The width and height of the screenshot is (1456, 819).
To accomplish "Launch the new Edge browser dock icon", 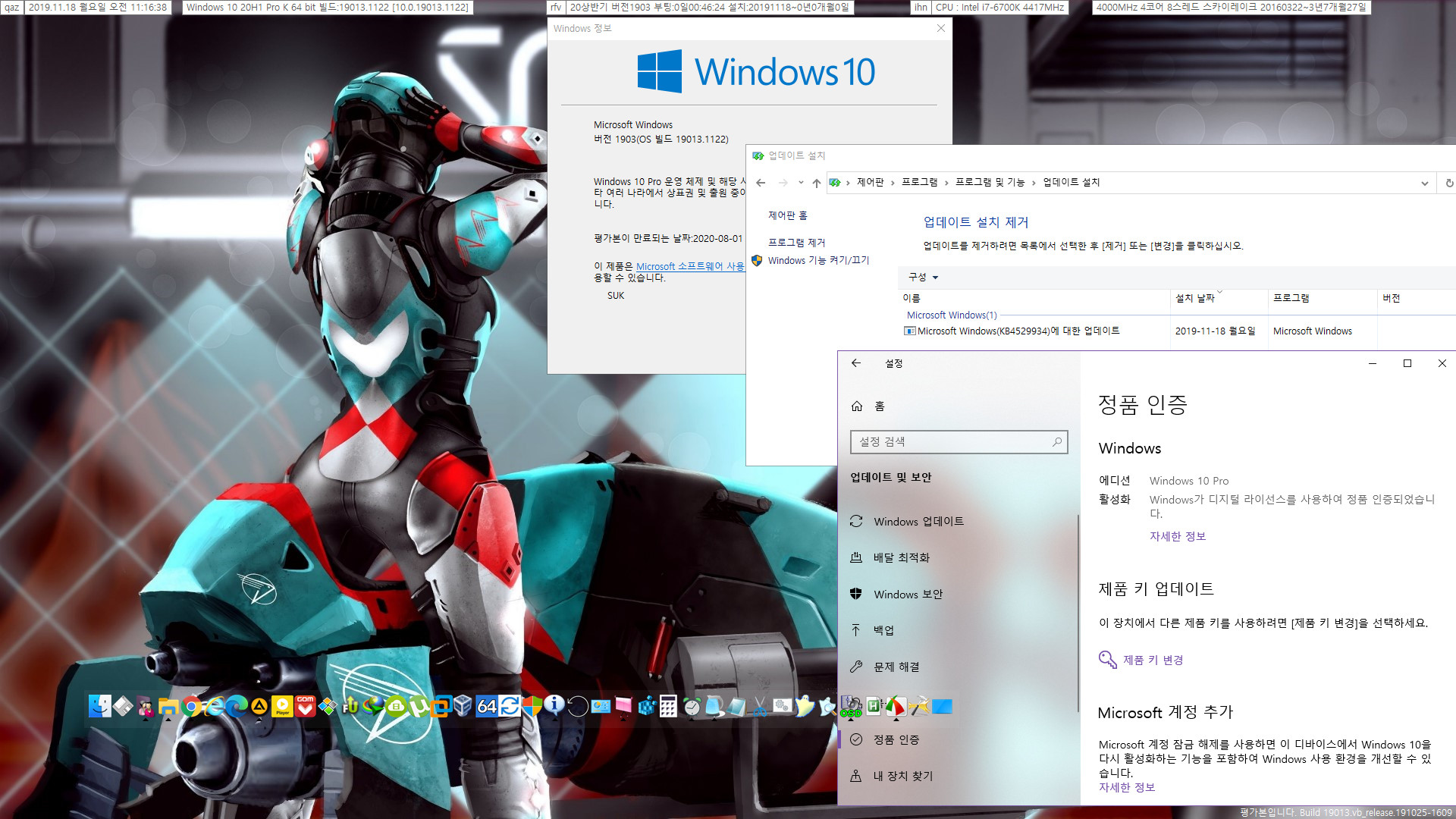I will click(x=237, y=706).
